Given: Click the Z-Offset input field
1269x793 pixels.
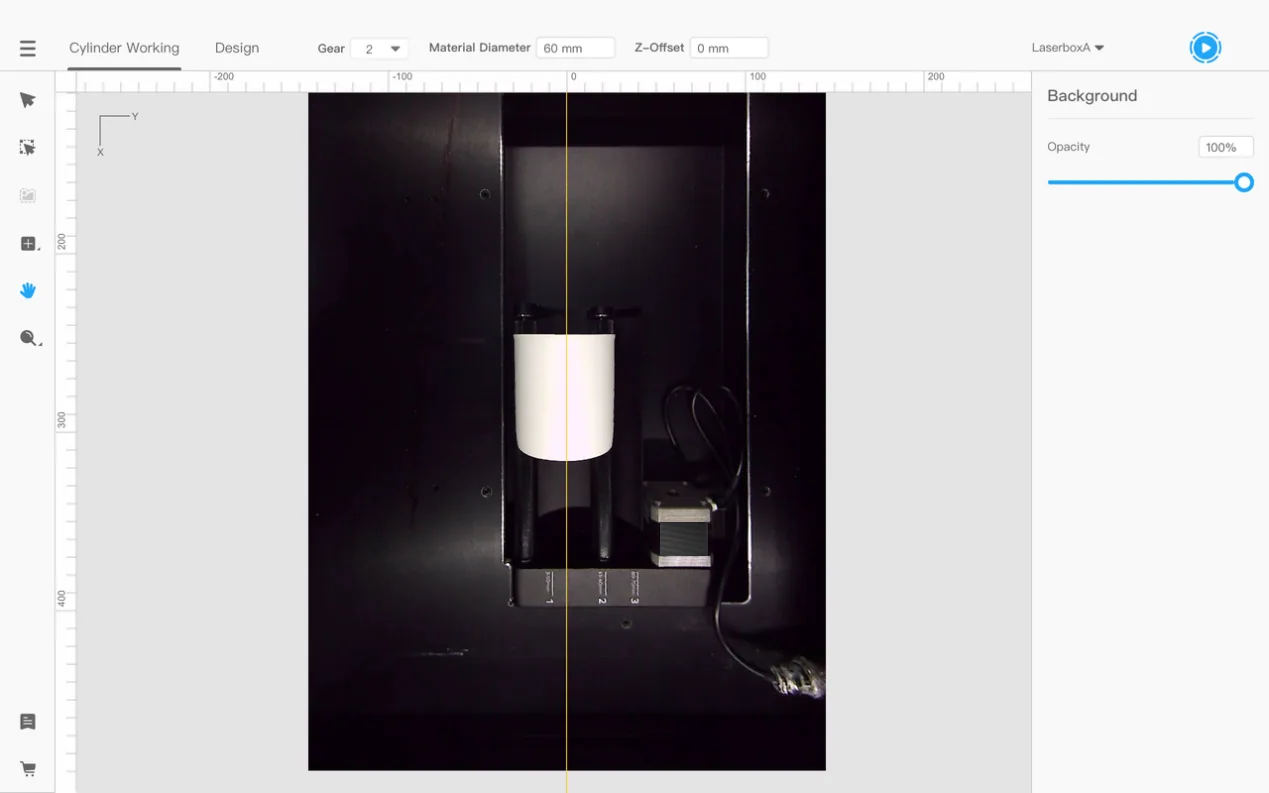Looking at the screenshot, I should 729,48.
